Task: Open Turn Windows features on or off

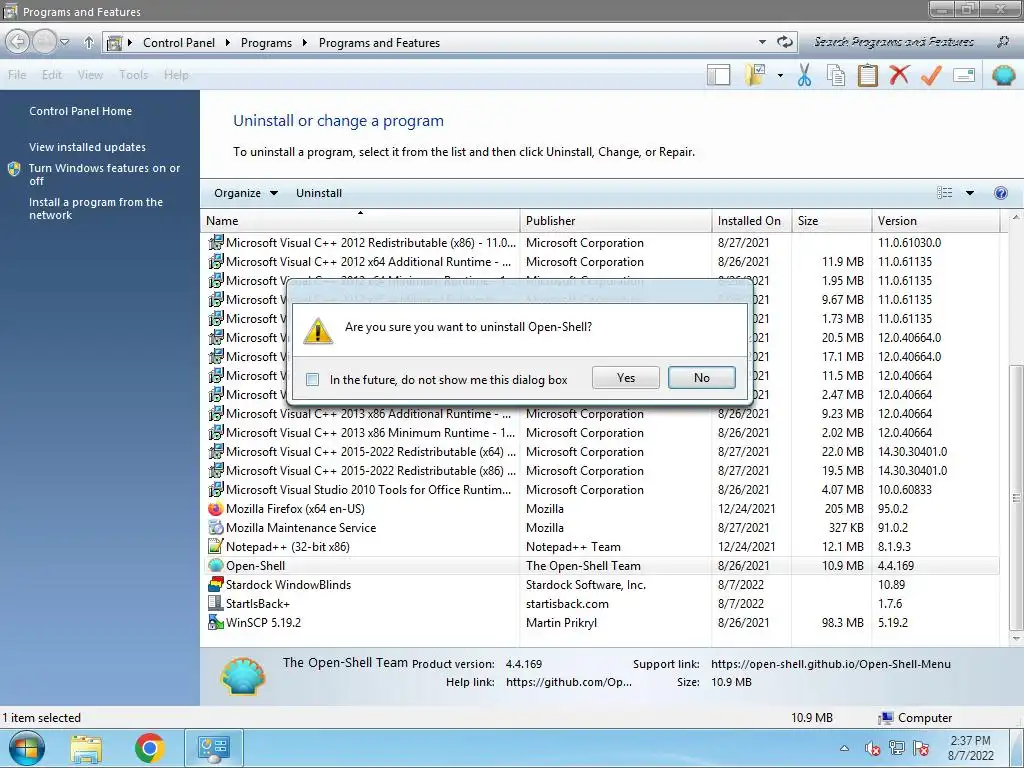Action: pyautogui.click(x=104, y=174)
